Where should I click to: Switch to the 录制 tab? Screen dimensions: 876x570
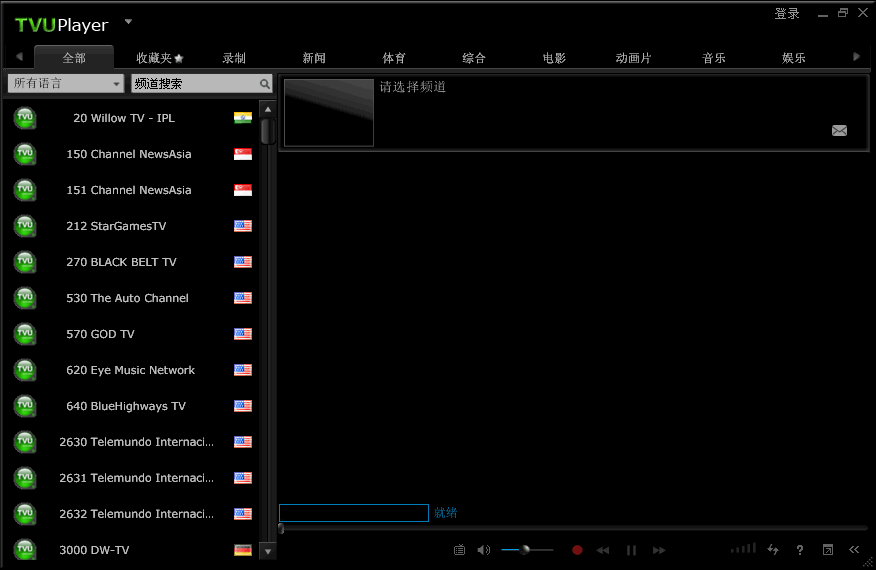pyautogui.click(x=234, y=58)
